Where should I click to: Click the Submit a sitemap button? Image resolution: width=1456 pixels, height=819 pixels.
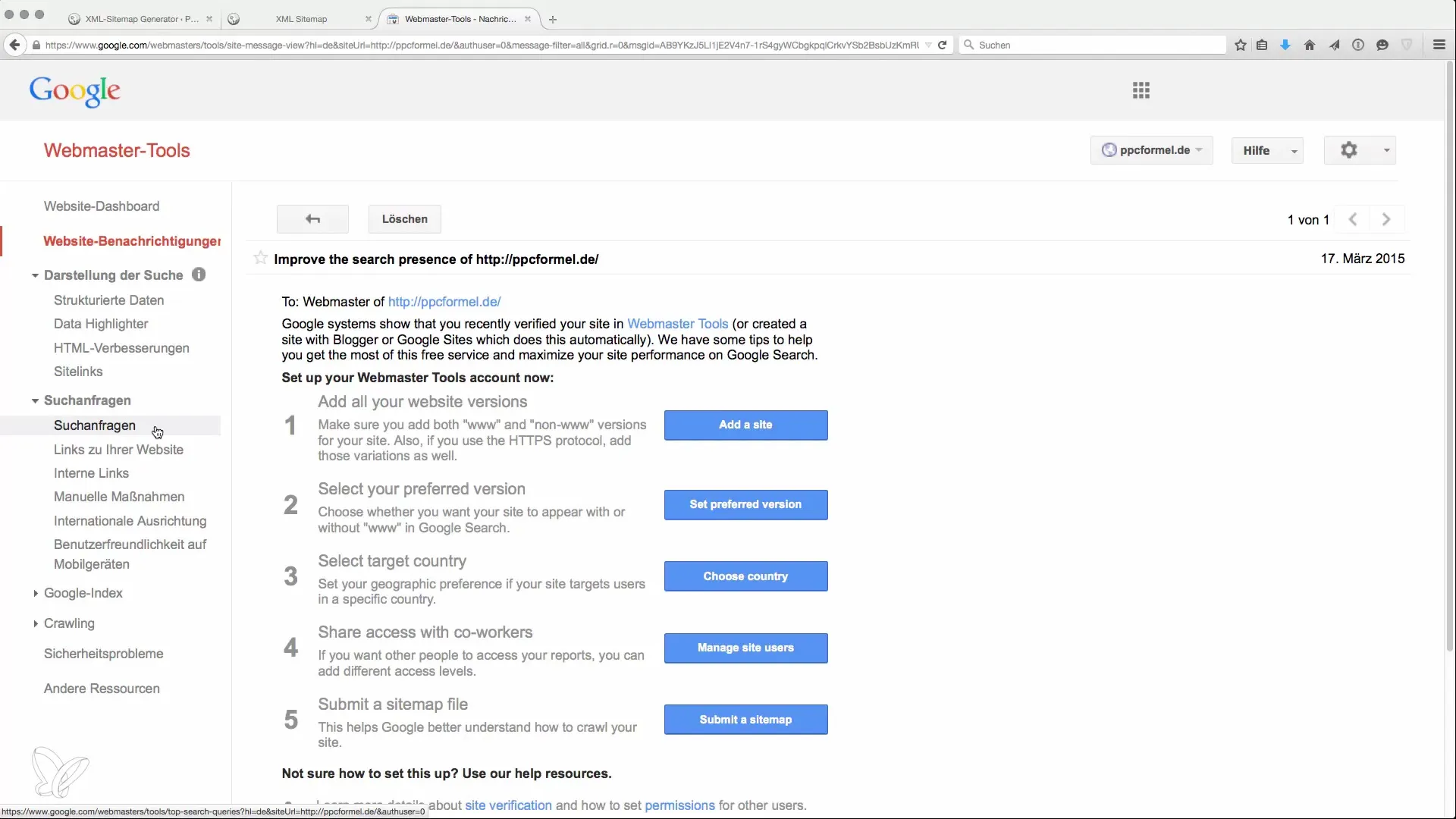(745, 720)
